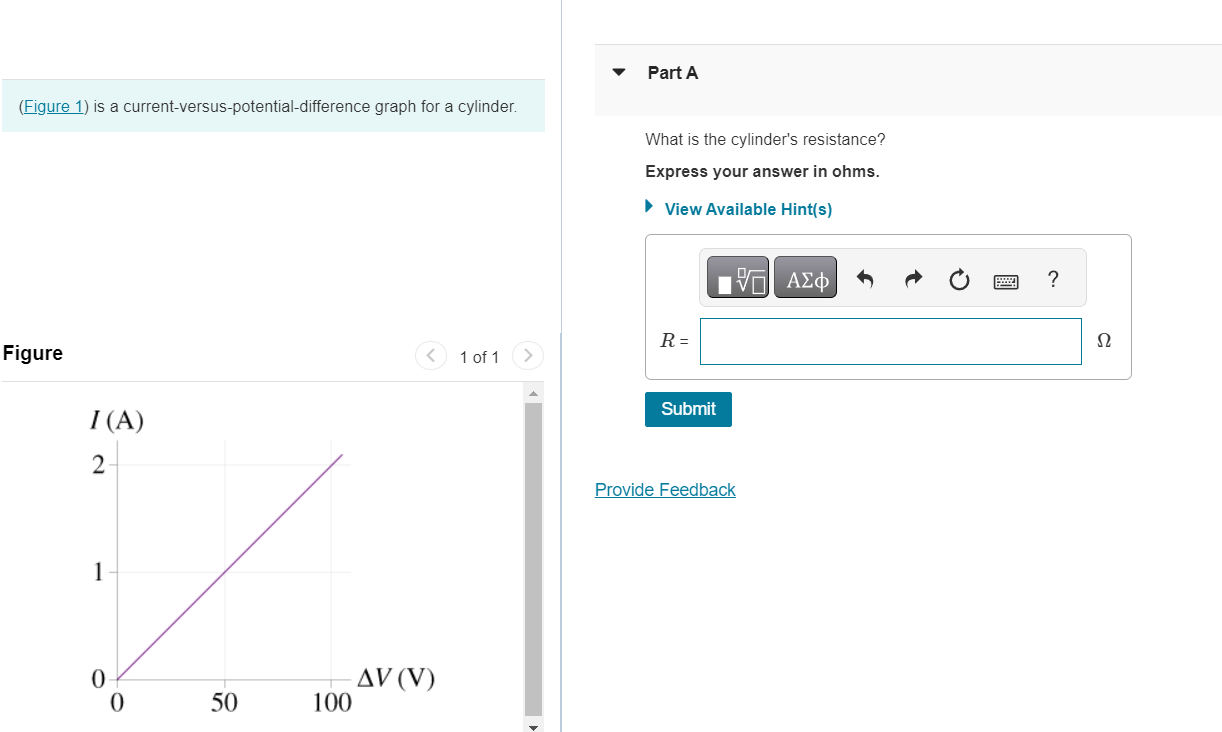Open Provide Feedback
Viewport: 1222px width, 732px height.
pyautogui.click(x=665, y=489)
